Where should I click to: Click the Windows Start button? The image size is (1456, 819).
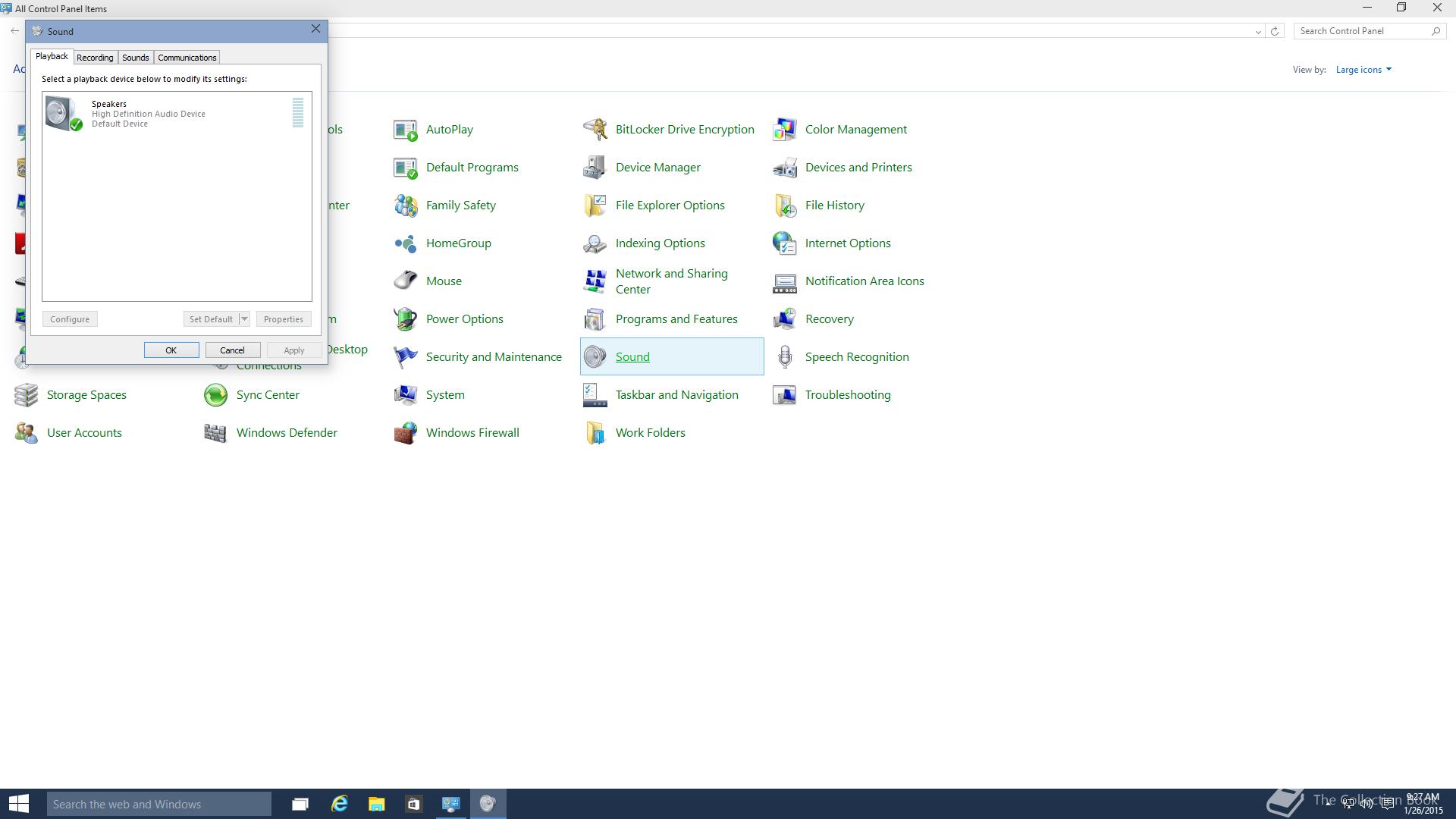tap(18, 804)
